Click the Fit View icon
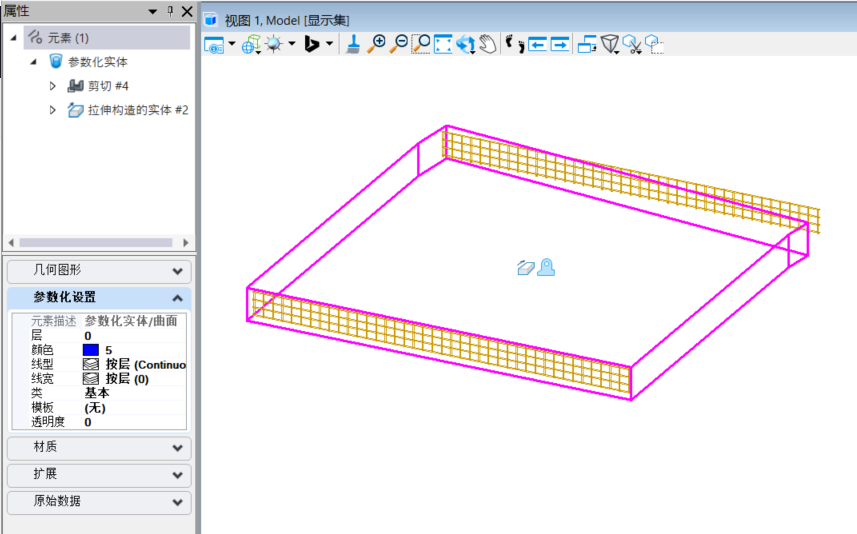The image size is (857, 534). tap(443, 44)
